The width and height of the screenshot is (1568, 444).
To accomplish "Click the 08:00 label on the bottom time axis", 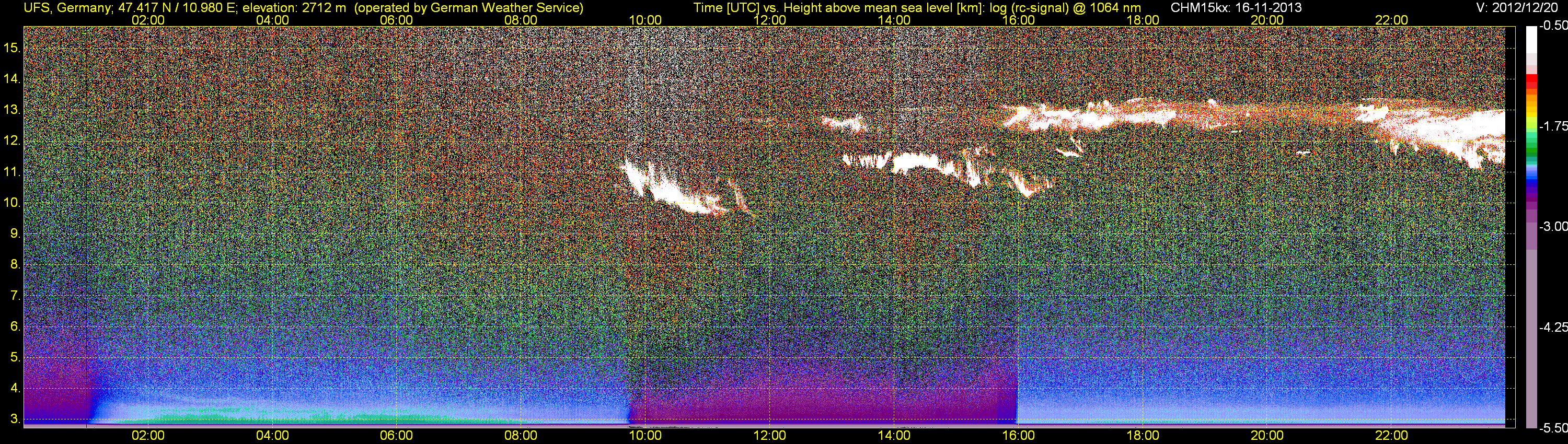I will pos(521,436).
